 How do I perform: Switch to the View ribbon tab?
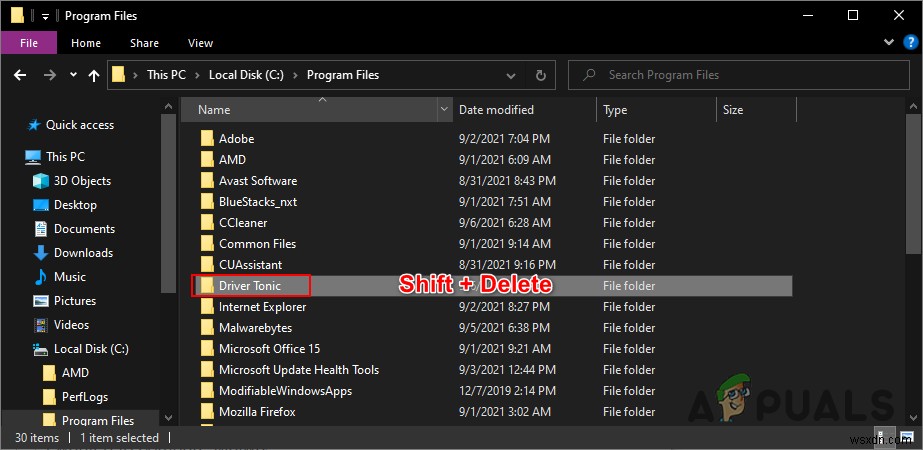200,43
